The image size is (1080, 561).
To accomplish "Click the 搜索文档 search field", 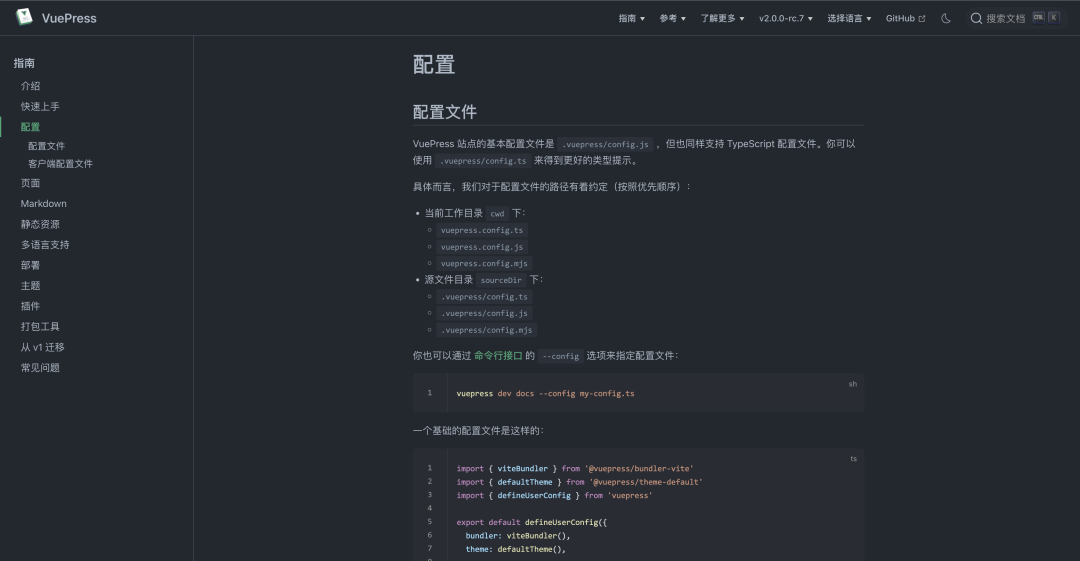I will 1015,19.
